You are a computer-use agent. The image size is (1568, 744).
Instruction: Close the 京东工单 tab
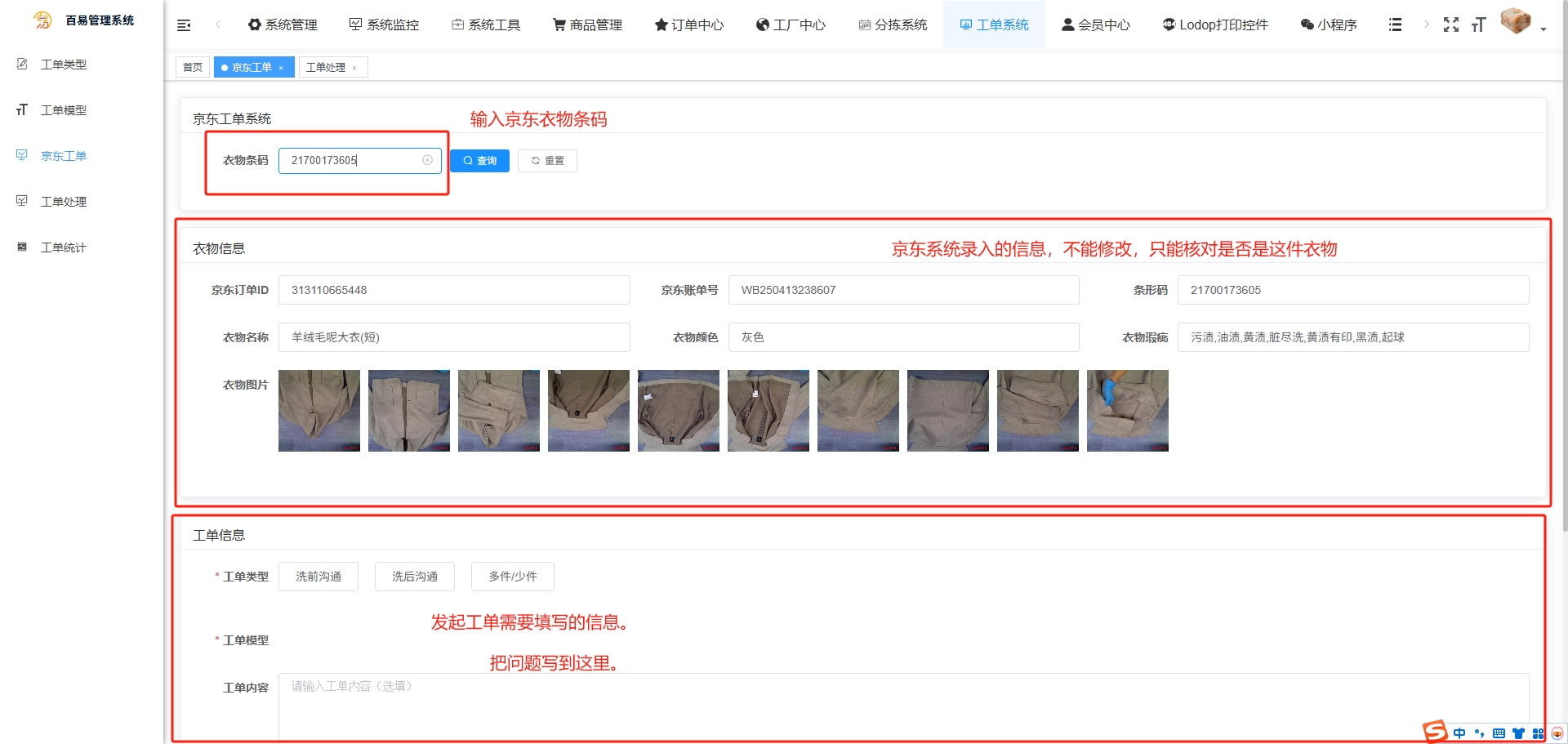(x=281, y=68)
